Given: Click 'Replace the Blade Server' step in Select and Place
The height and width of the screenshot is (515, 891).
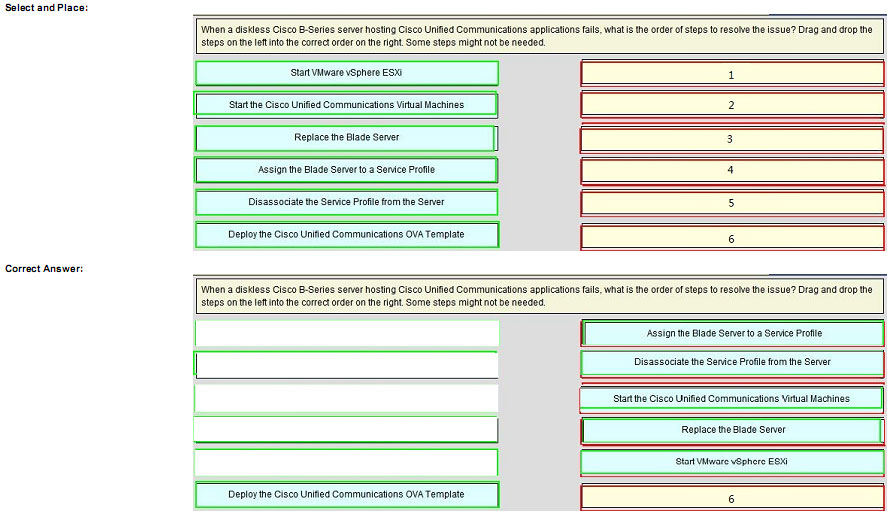Looking at the screenshot, I should [x=346, y=138].
